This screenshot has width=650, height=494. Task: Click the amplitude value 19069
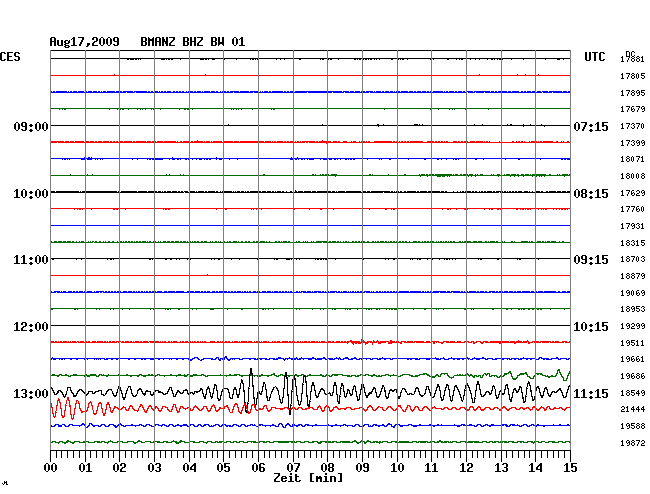coord(633,293)
